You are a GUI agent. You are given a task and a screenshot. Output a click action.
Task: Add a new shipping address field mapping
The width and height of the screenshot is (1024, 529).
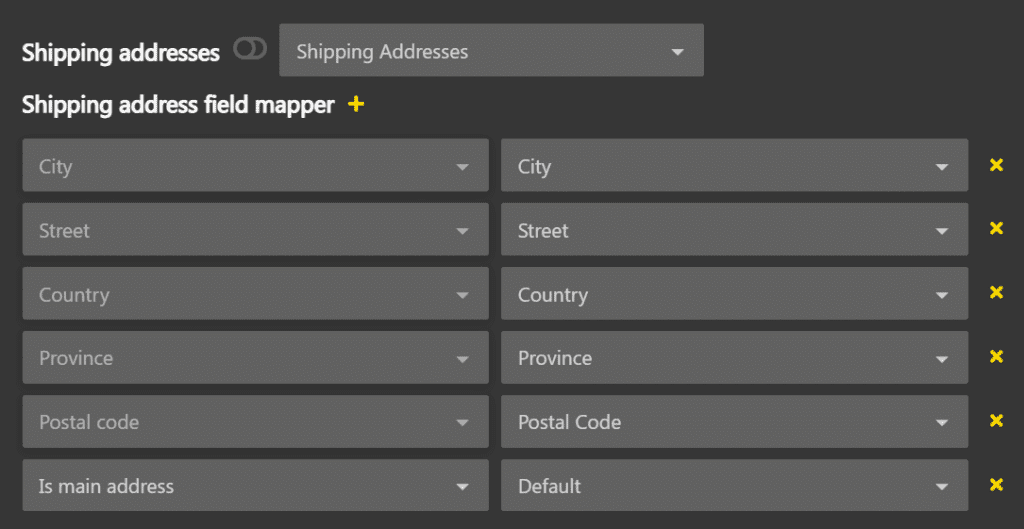(356, 104)
